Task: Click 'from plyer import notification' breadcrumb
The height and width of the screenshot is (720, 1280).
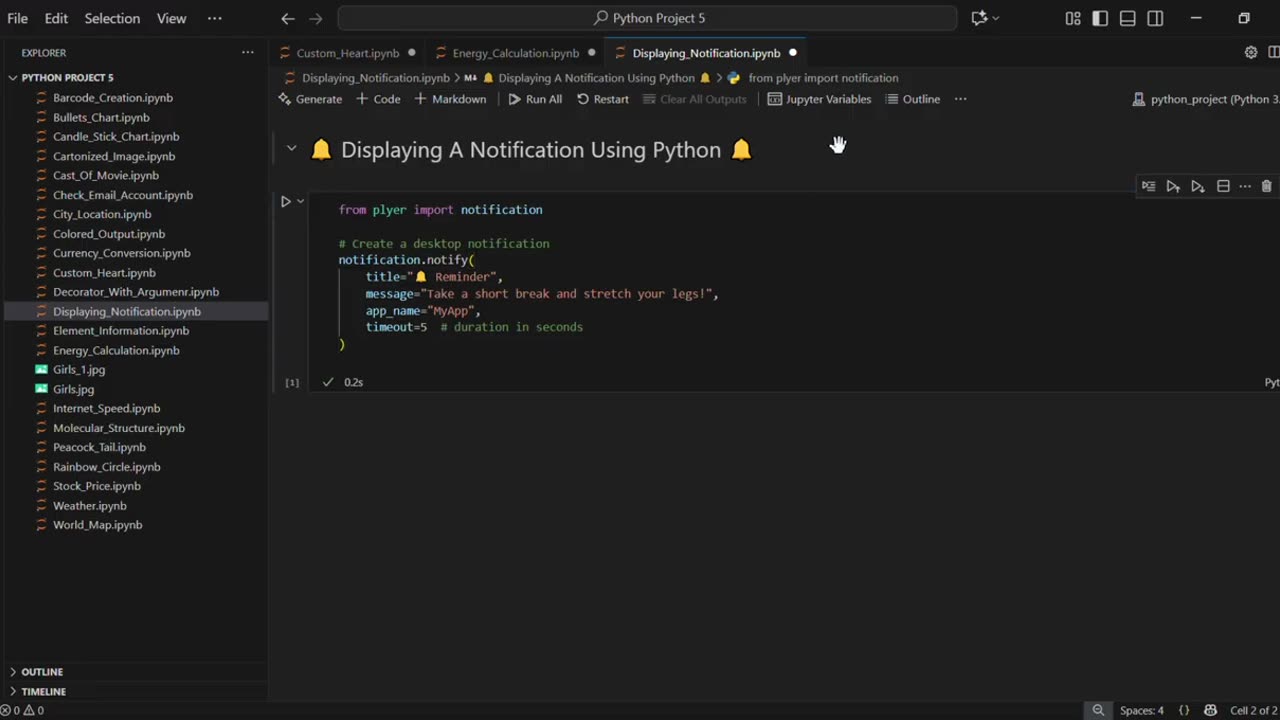Action: [823, 78]
